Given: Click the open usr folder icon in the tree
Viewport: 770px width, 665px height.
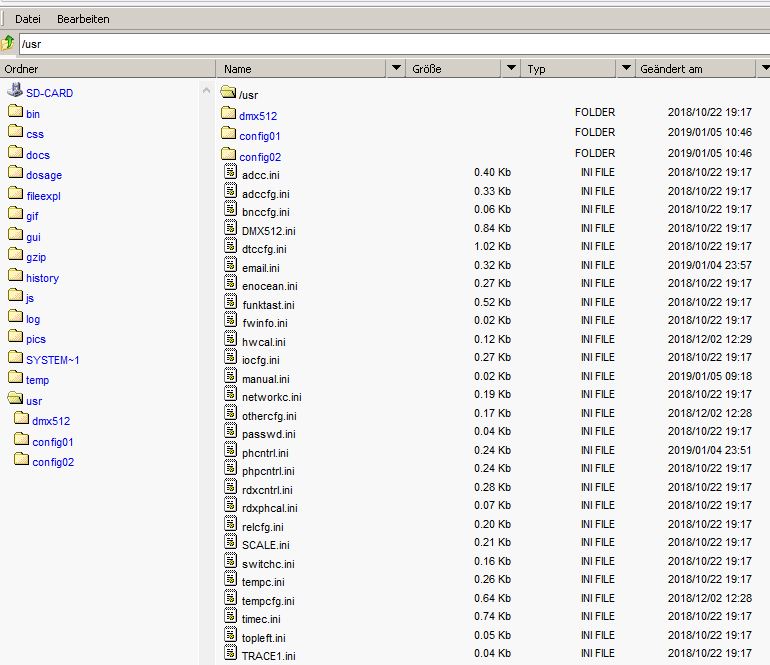Looking at the screenshot, I should click(x=15, y=397).
